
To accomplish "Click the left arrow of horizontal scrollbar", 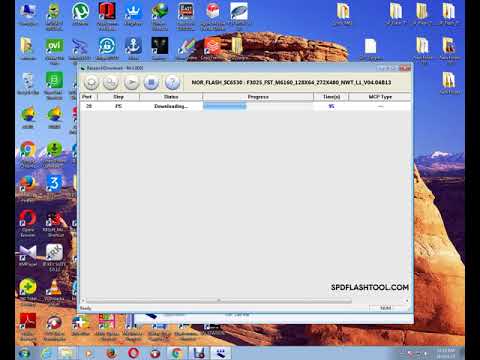I will tap(83, 301).
